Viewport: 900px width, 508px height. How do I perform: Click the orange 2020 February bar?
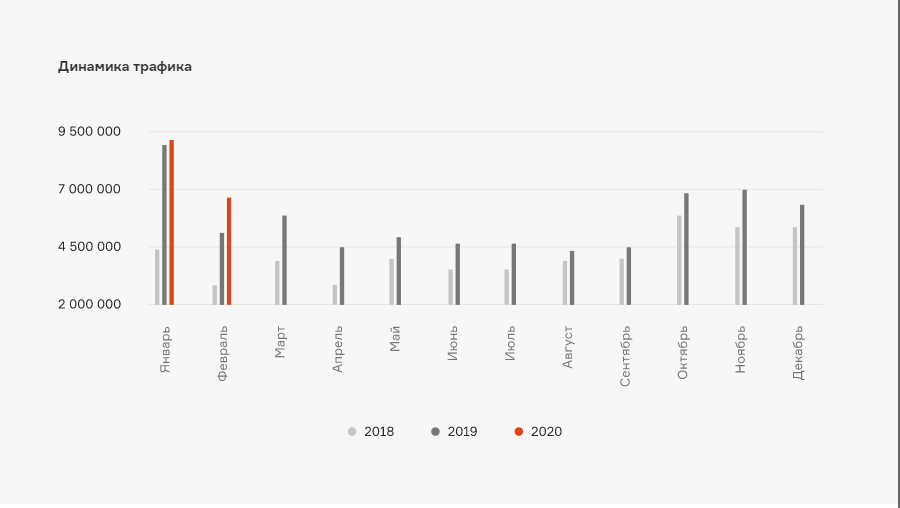(229, 251)
